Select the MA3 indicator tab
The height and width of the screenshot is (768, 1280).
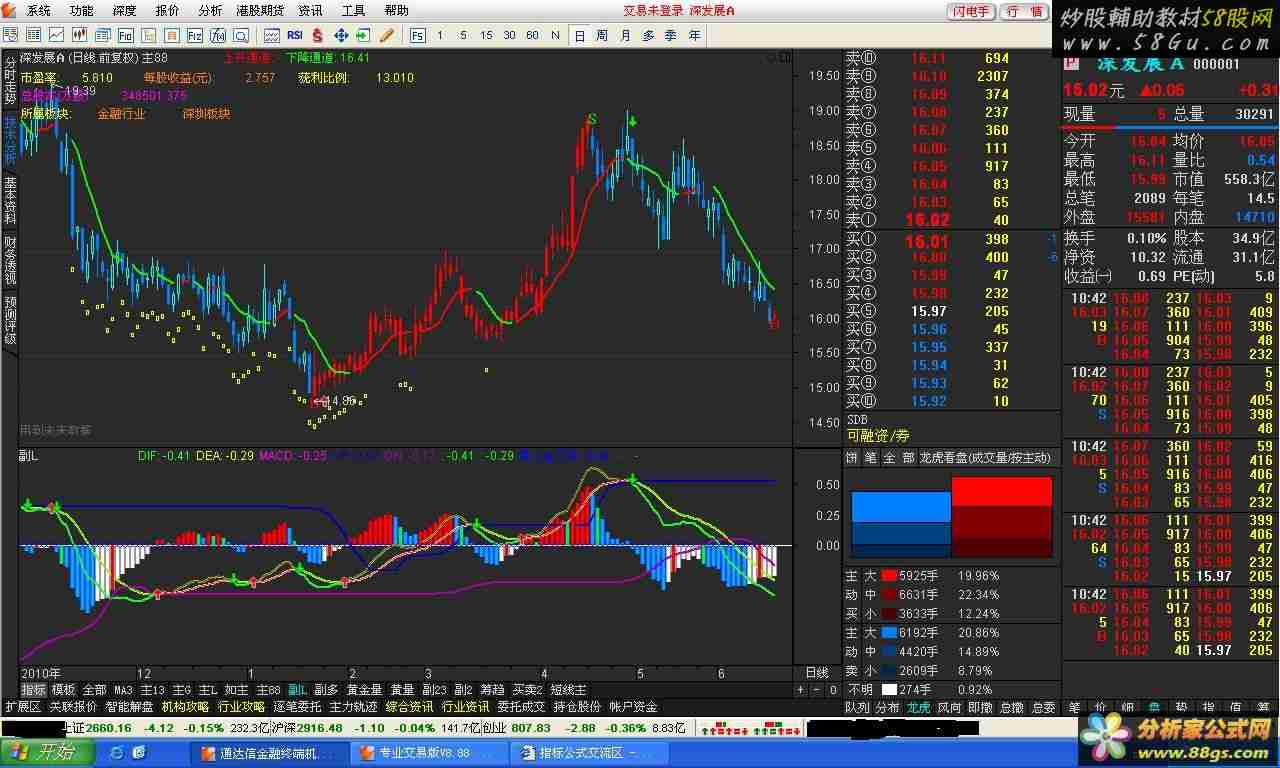123,690
